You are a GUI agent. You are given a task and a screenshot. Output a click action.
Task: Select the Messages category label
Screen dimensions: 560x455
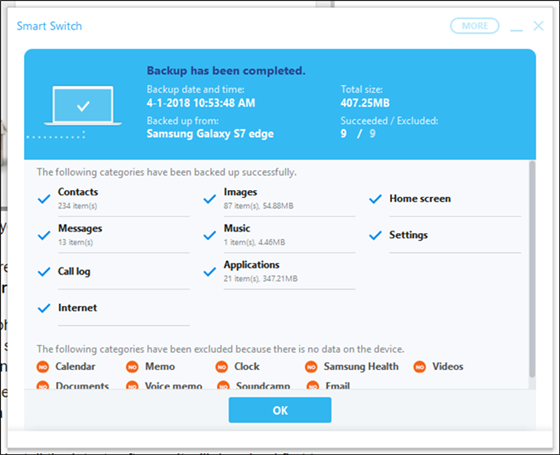coord(80,228)
